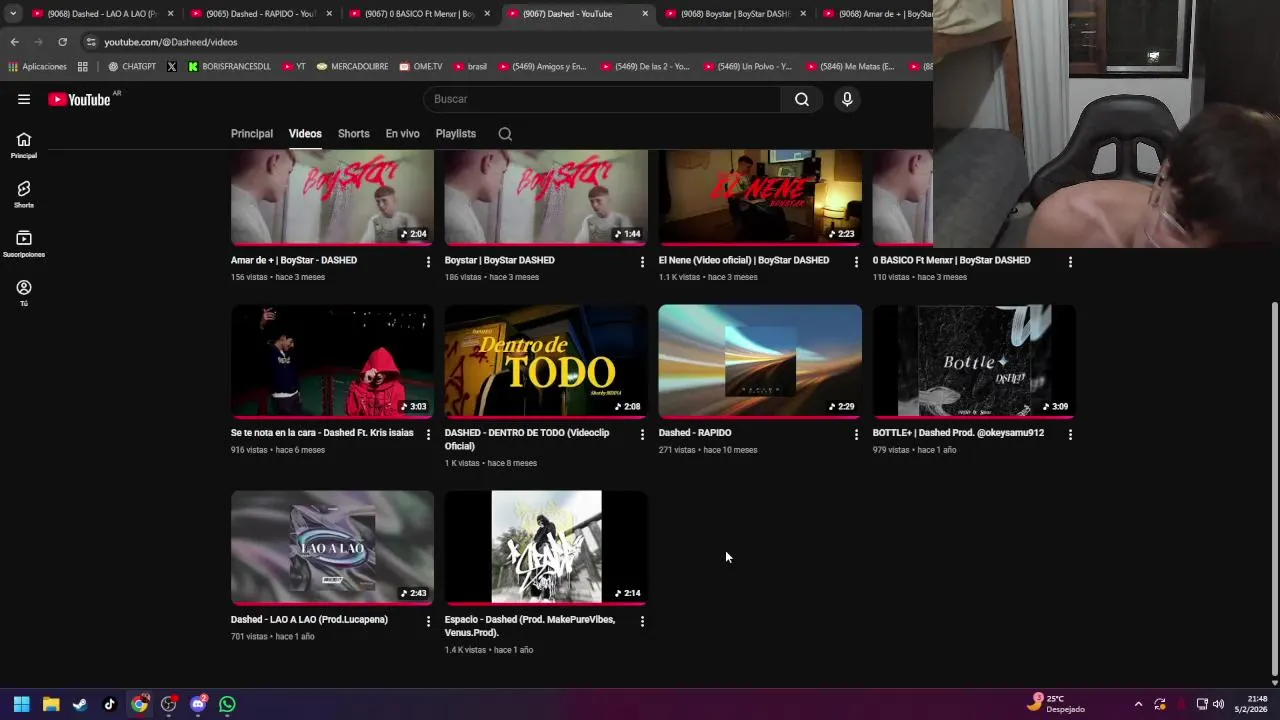The height and width of the screenshot is (720, 1280).
Task: Open options for LAO A LAO video
Action: 428,621
